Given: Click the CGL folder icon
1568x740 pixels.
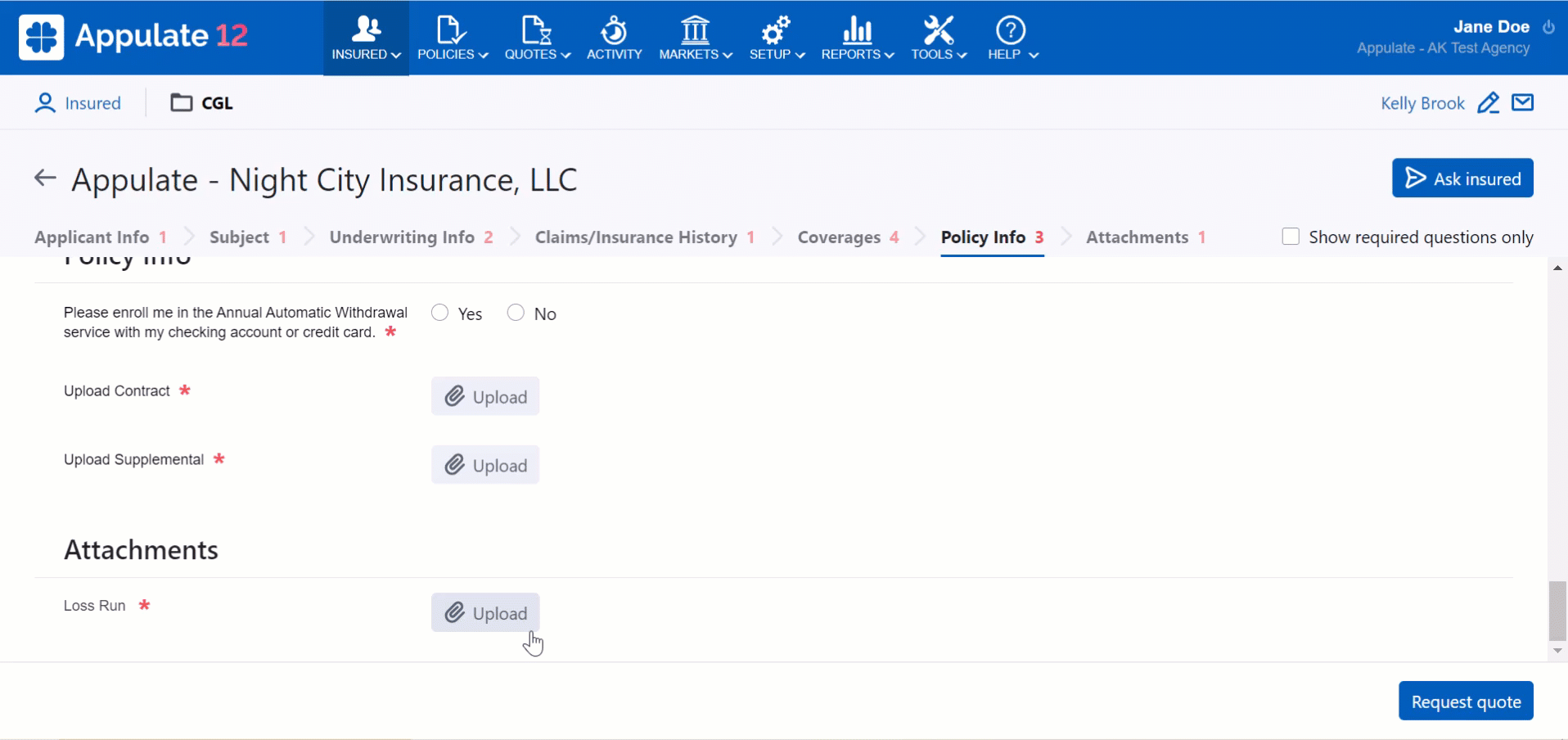Looking at the screenshot, I should coord(182,102).
